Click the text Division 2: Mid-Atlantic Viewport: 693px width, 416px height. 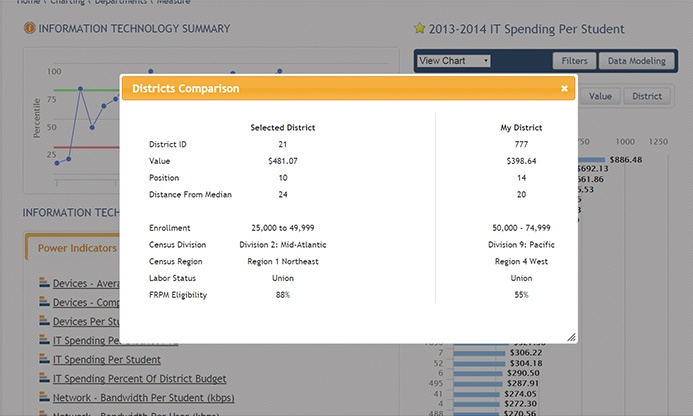tap(283, 245)
